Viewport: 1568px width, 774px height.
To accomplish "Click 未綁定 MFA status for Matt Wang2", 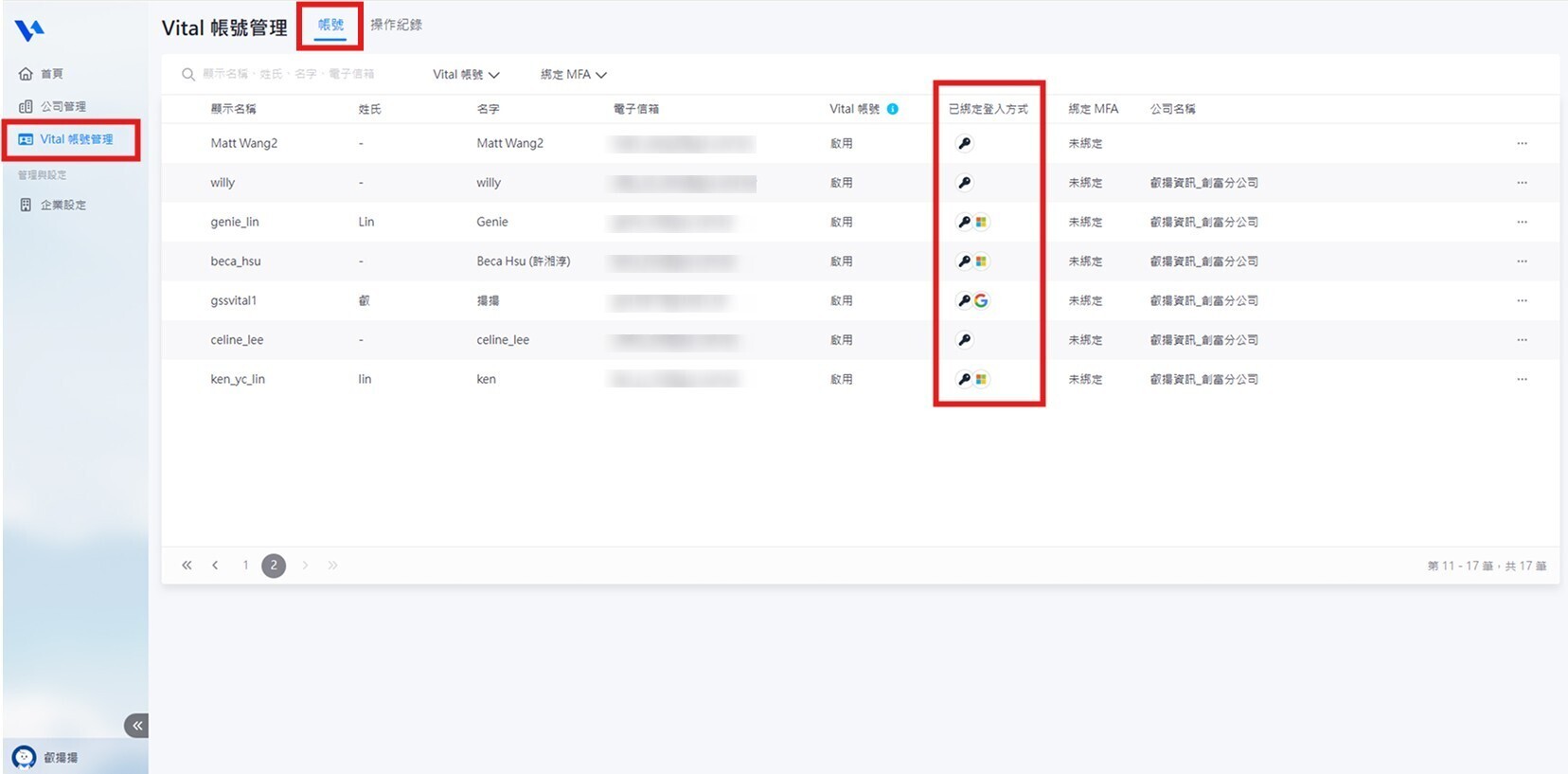I will 1085,144.
